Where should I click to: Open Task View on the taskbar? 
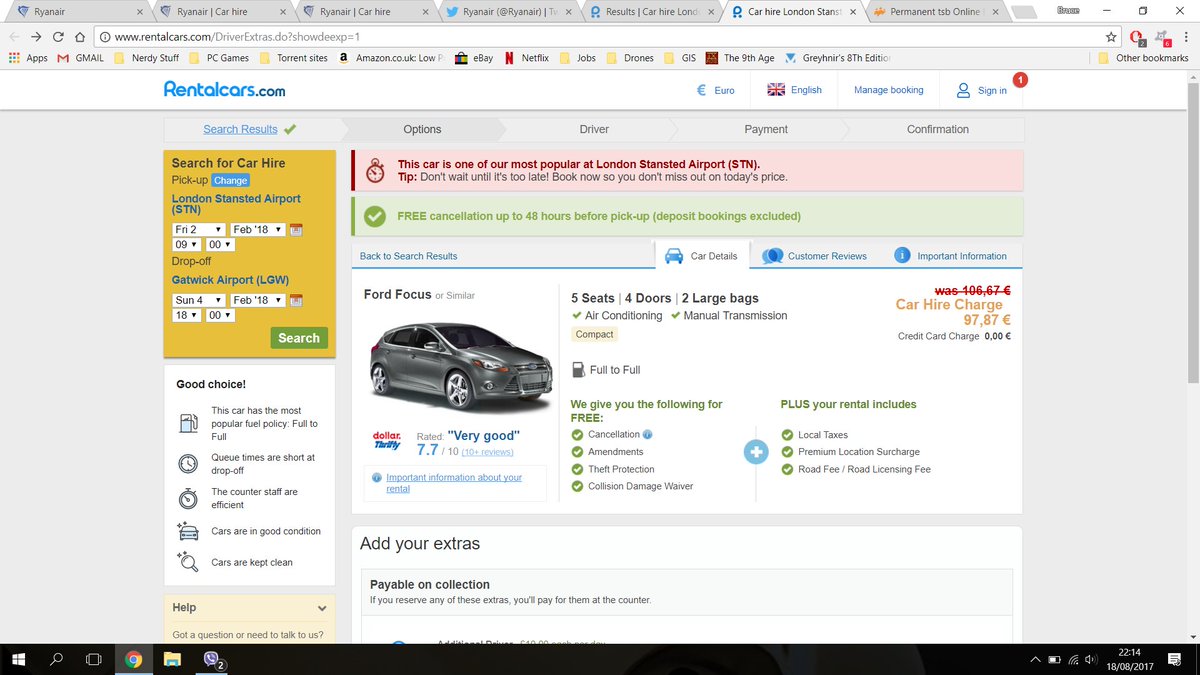pyautogui.click(x=94, y=659)
